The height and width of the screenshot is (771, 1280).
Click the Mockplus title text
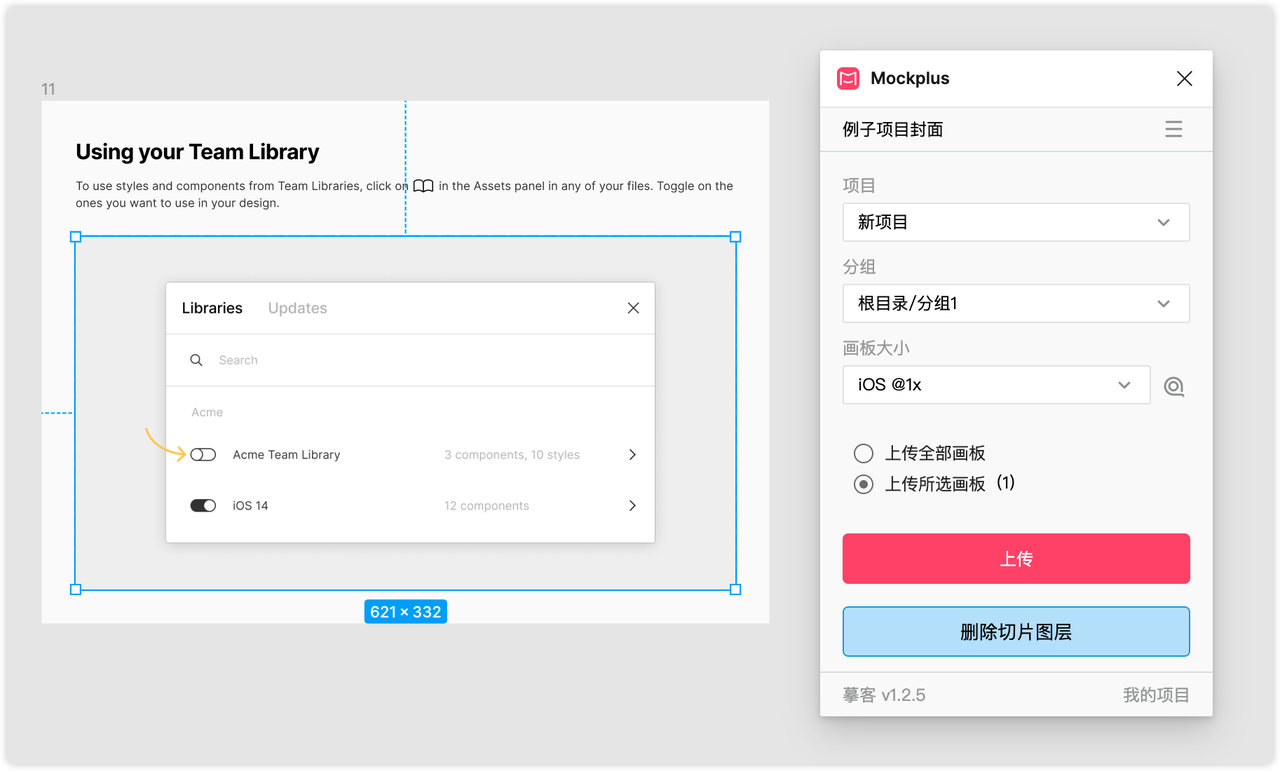910,78
